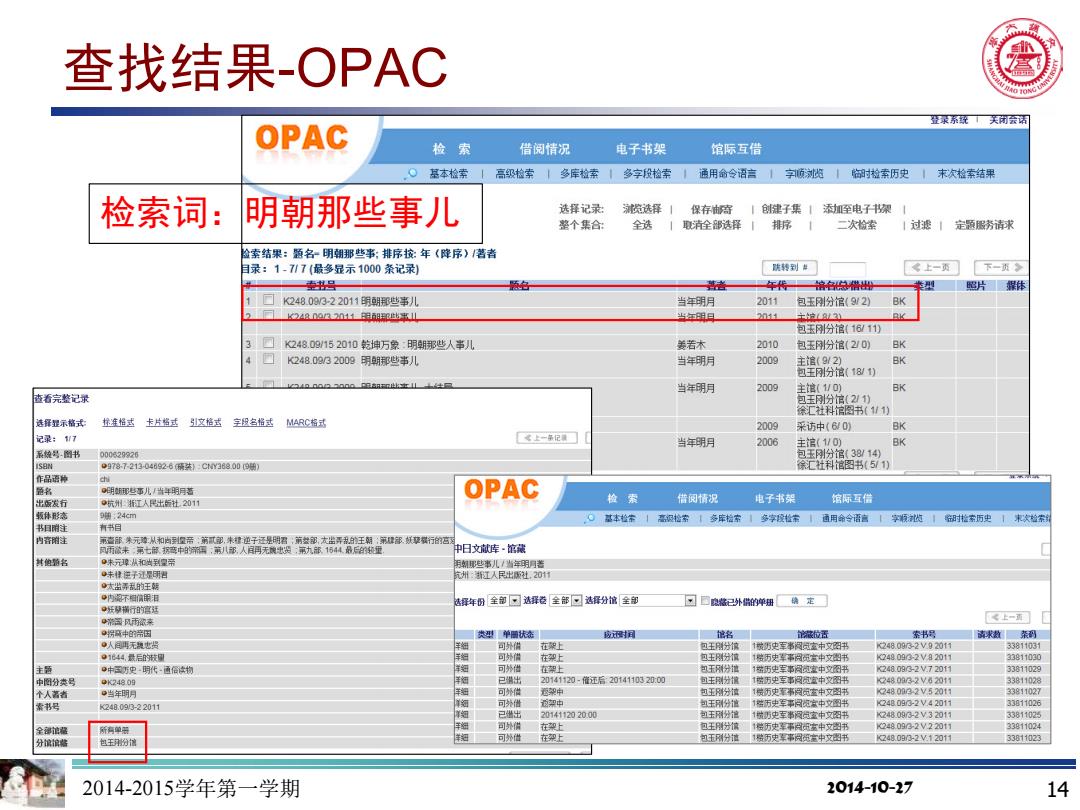Image resolution: width=1080 pixels, height=810 pixels.
Task: Click author 姜若木 in row 3
Action: click(692, 344)
